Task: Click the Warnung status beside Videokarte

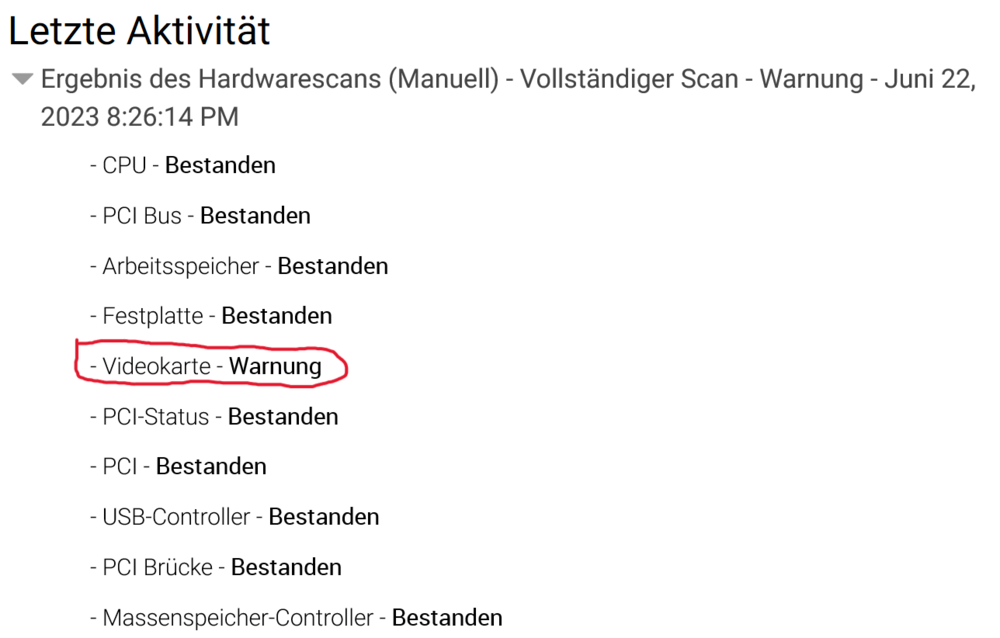Action: [275, 366]
